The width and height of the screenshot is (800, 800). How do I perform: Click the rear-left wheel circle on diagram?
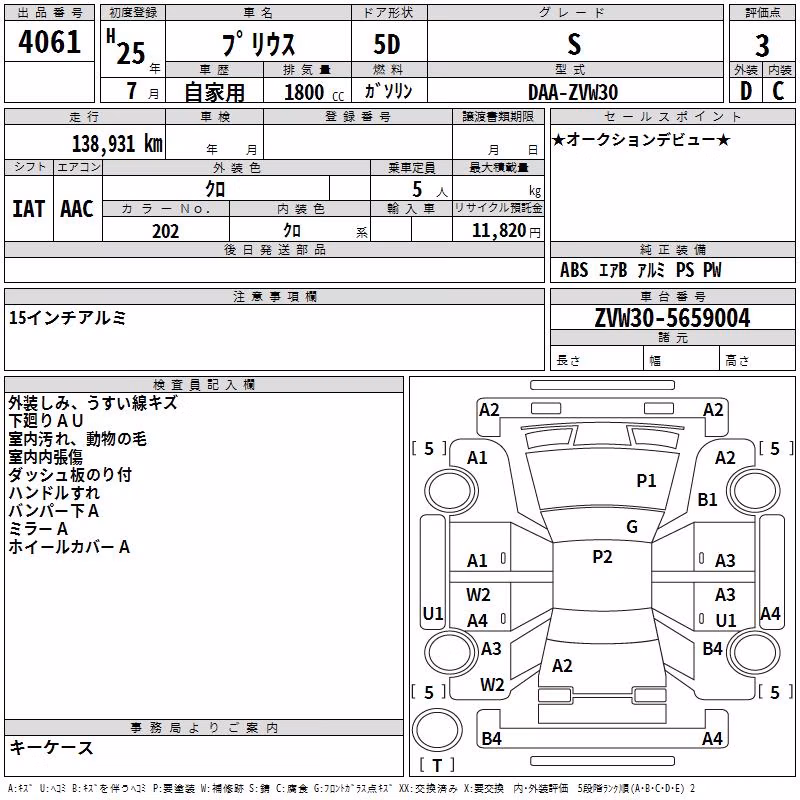click(x=451, y=652)
